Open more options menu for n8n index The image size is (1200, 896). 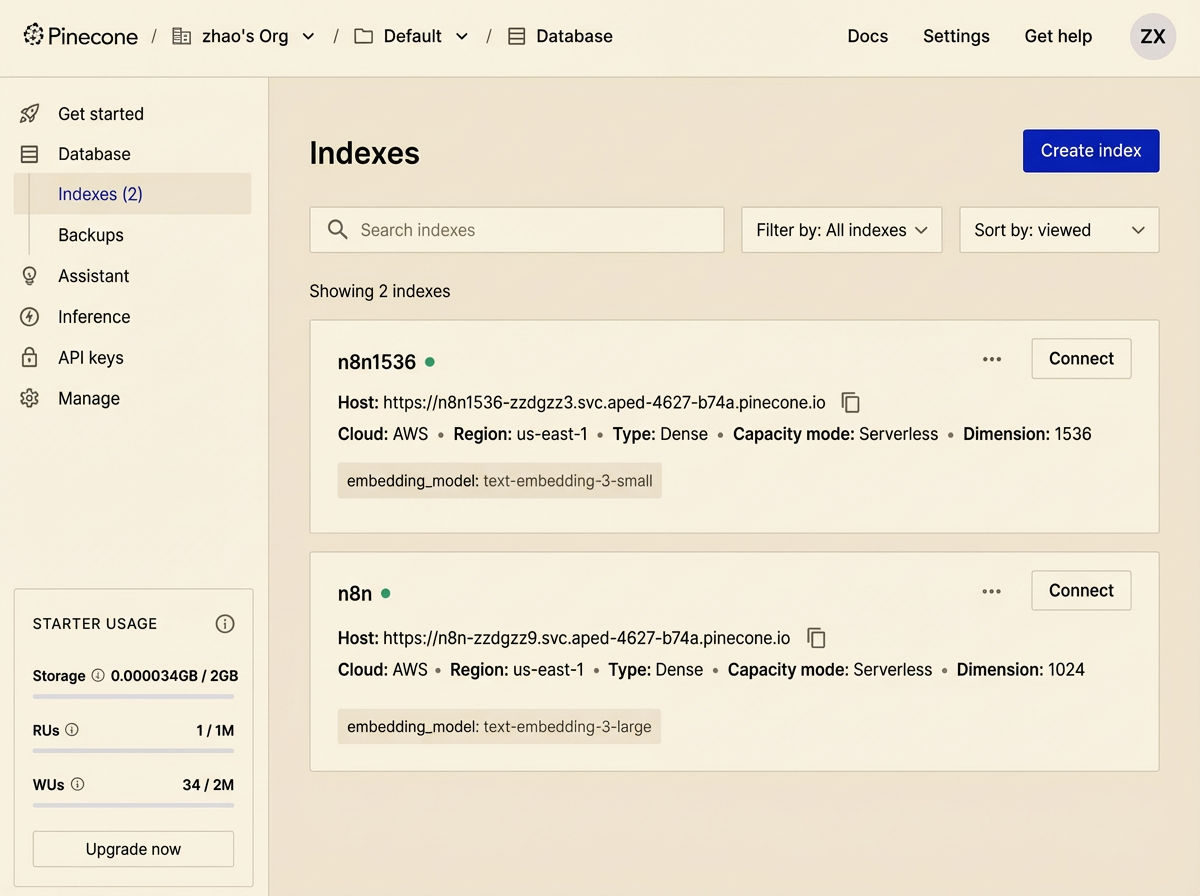991,591
